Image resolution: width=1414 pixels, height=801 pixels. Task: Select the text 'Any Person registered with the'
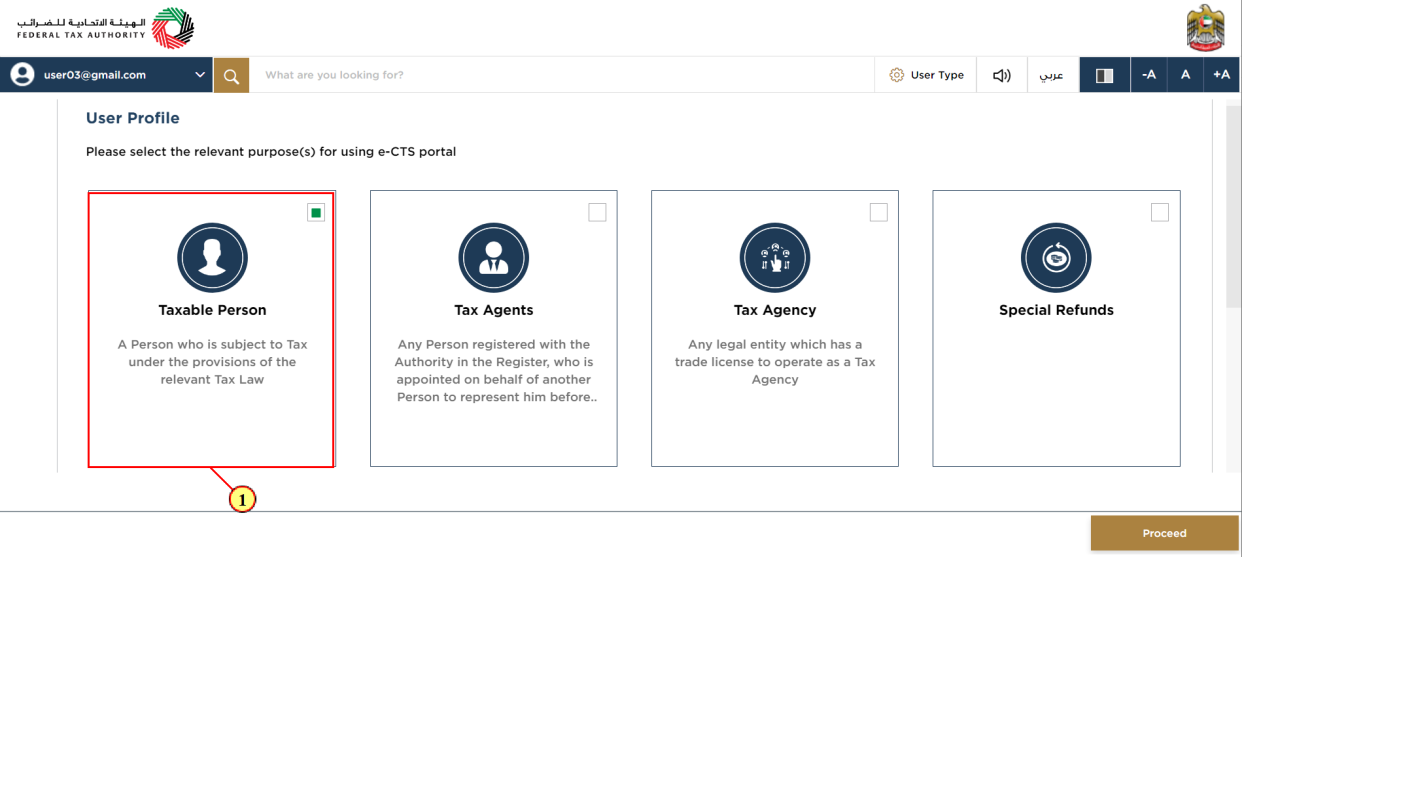tap(494, 344)
